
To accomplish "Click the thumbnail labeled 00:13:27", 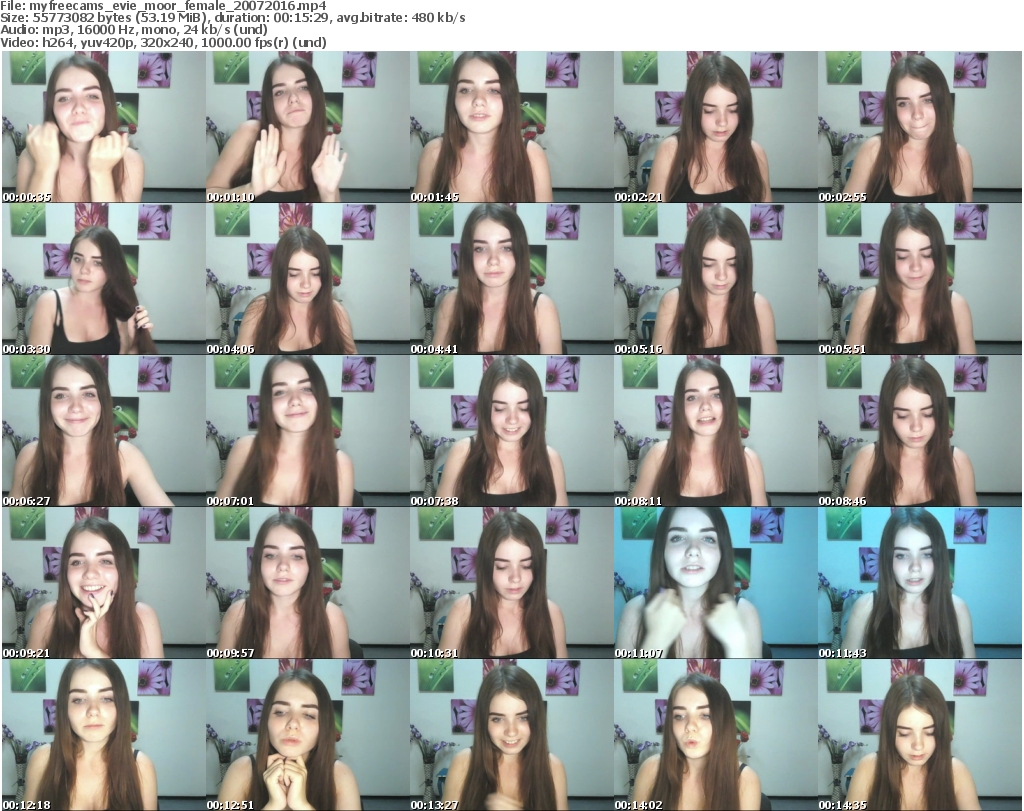I will pos(511,735).
